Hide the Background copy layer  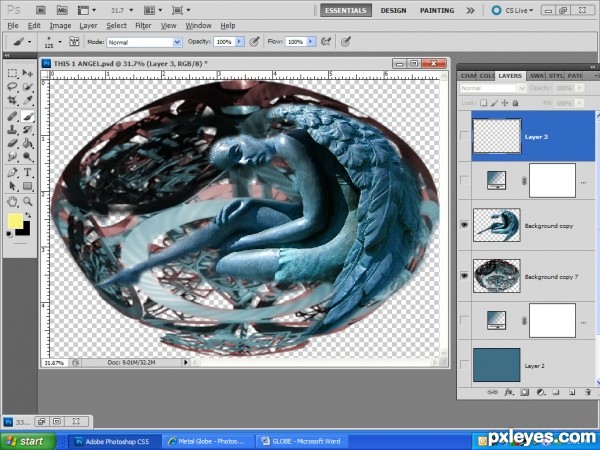(464, 225)
